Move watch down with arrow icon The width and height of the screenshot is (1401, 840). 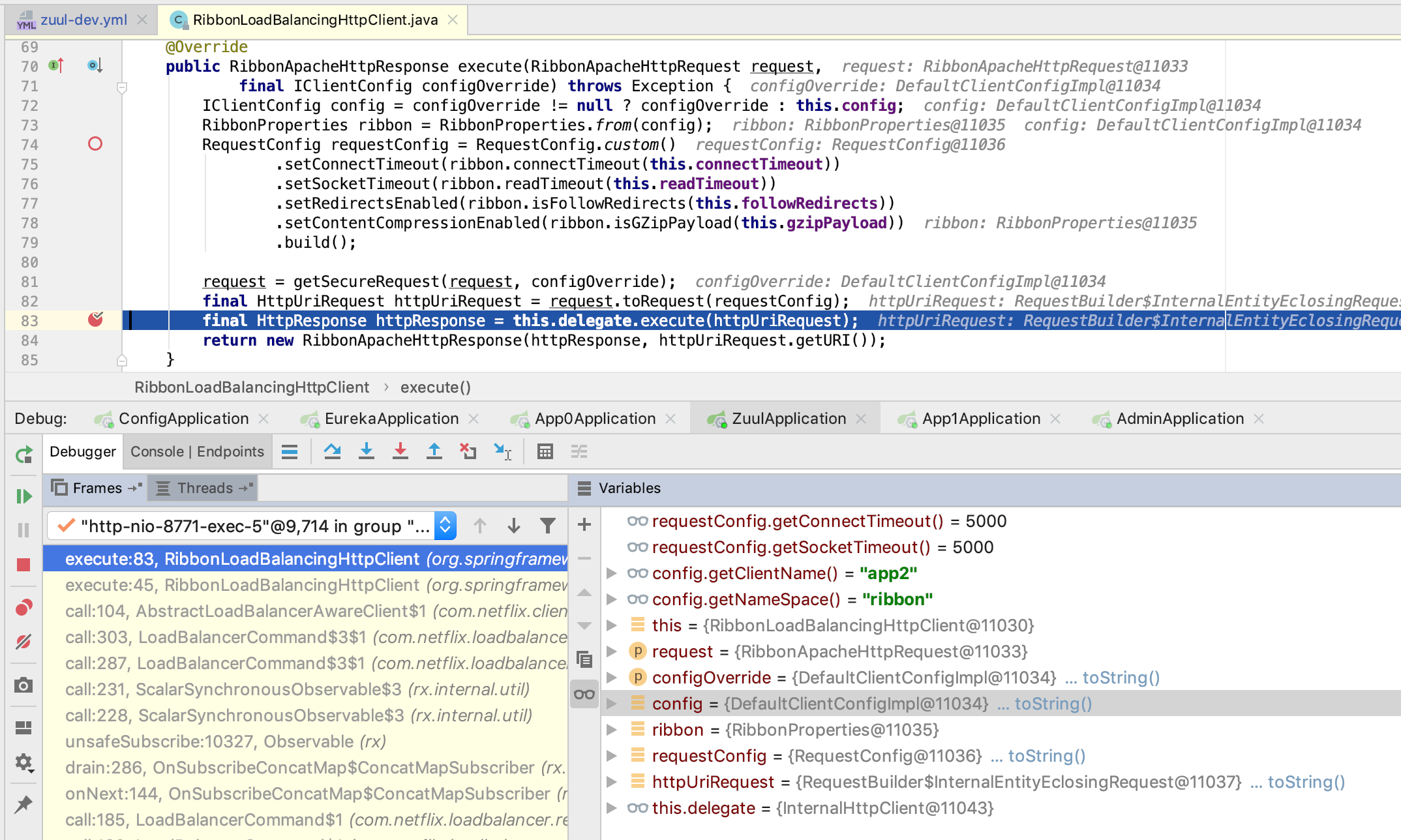(584, 626)
